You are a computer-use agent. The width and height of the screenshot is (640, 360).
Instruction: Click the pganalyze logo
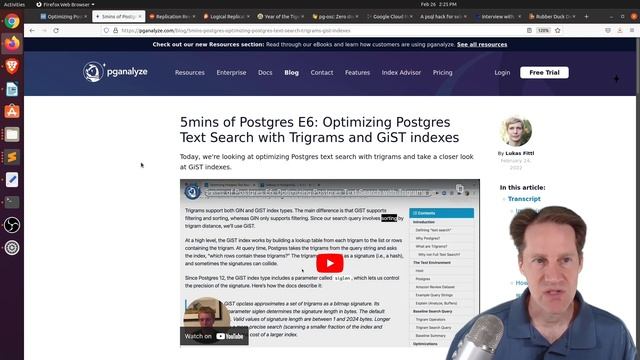(115, 72)
